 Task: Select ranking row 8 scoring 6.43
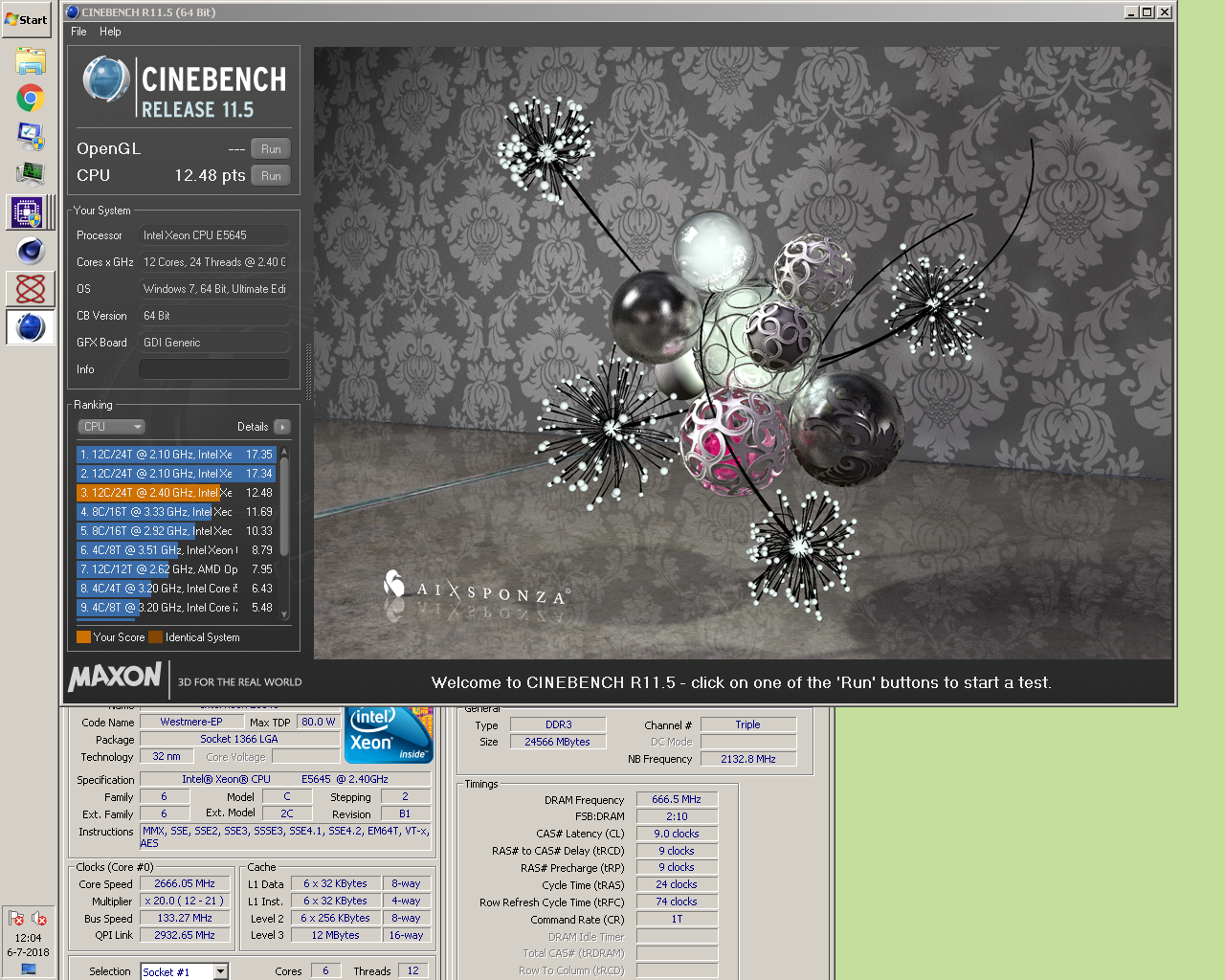coord(176,589)
